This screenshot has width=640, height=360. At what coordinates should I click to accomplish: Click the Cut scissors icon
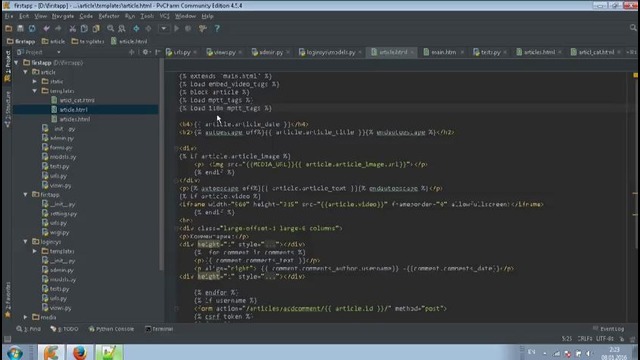pyautogui.click(x=72, y=29)
